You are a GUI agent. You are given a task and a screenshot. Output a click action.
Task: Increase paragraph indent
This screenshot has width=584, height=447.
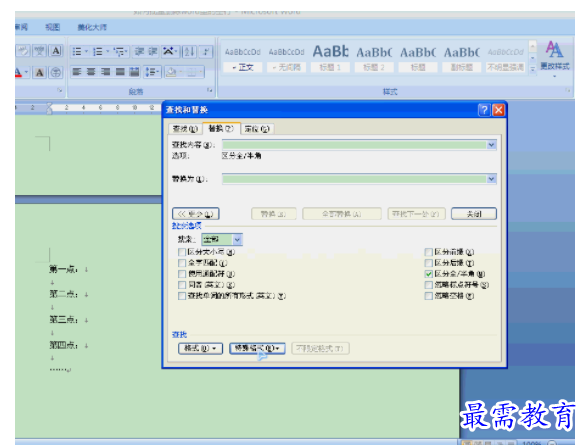click(x=153, y=51)
